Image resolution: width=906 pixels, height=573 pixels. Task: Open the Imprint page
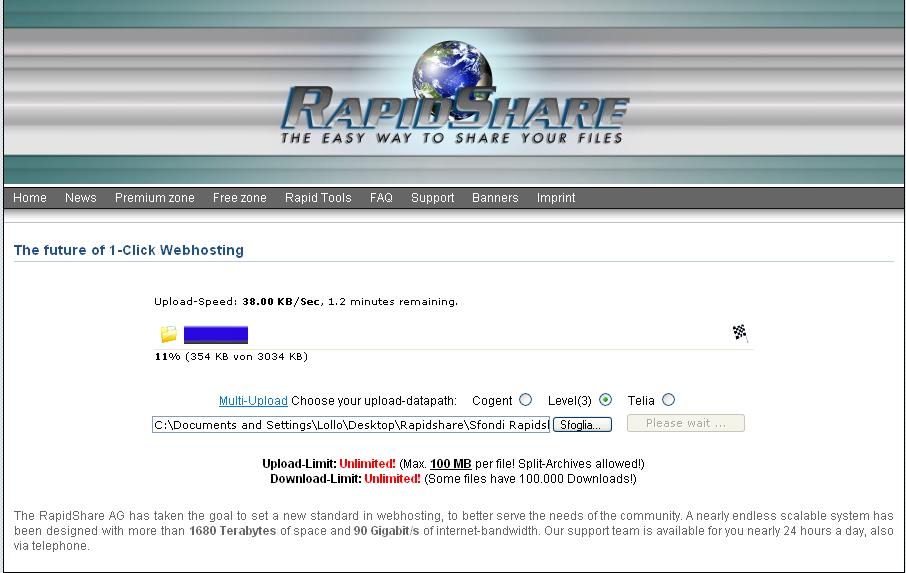point(556,198)
